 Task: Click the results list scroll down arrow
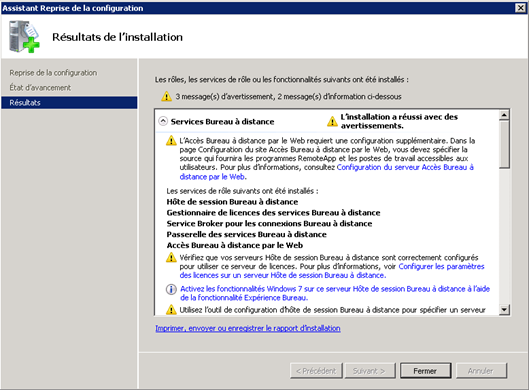point(504,309)
